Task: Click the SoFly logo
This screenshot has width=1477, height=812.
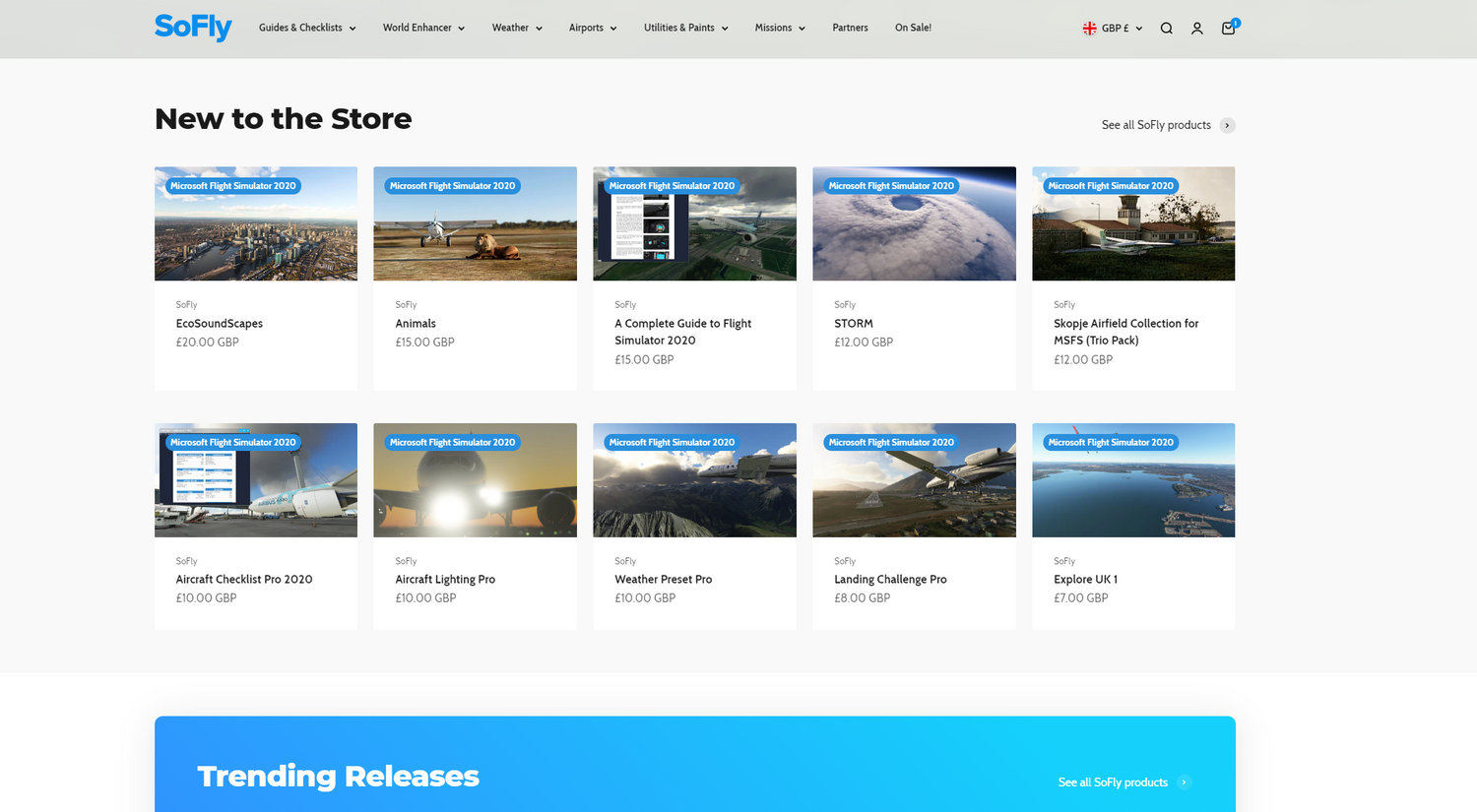Action: pos(193,28)
